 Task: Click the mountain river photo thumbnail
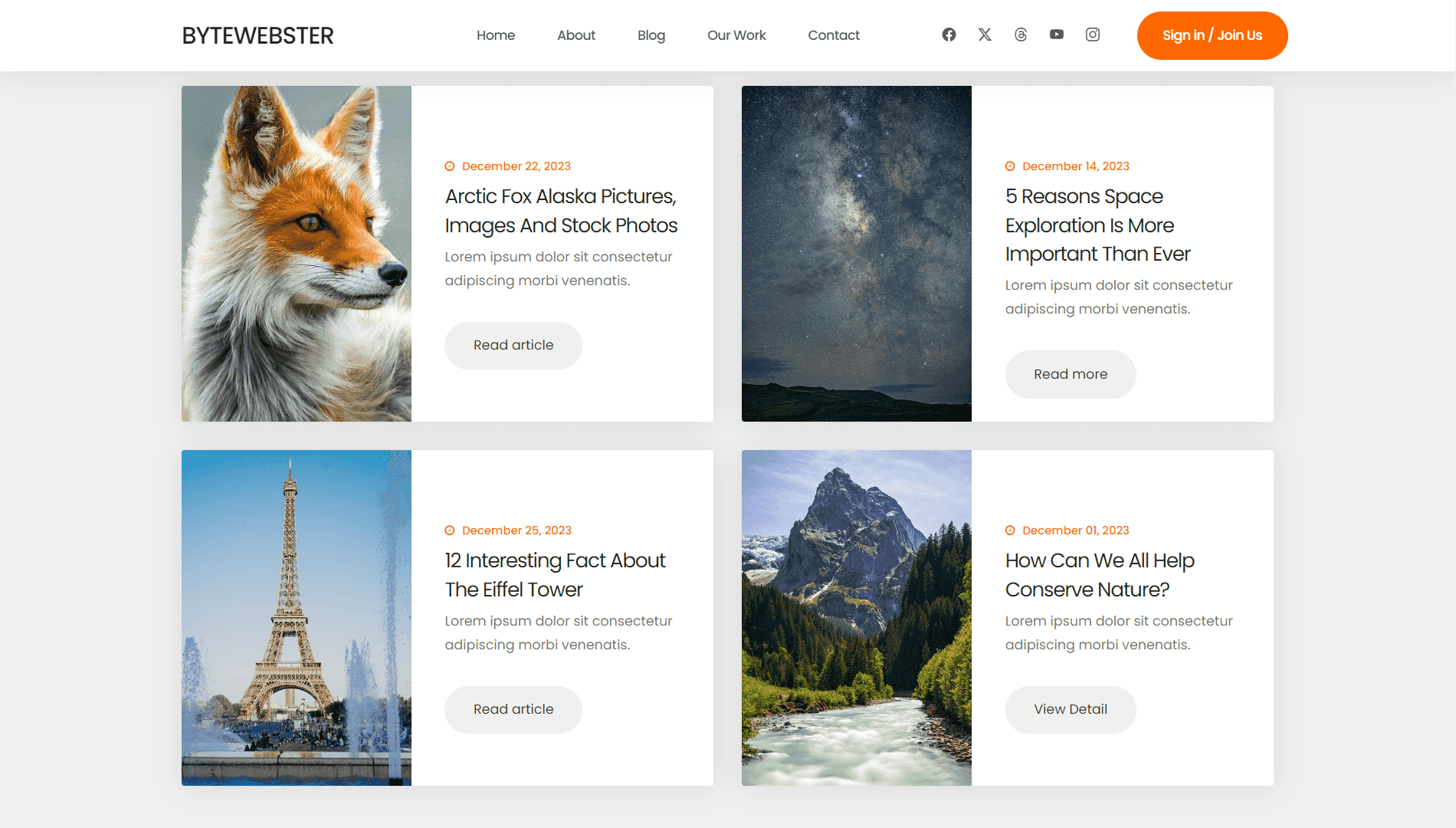(x=857, y=618)
